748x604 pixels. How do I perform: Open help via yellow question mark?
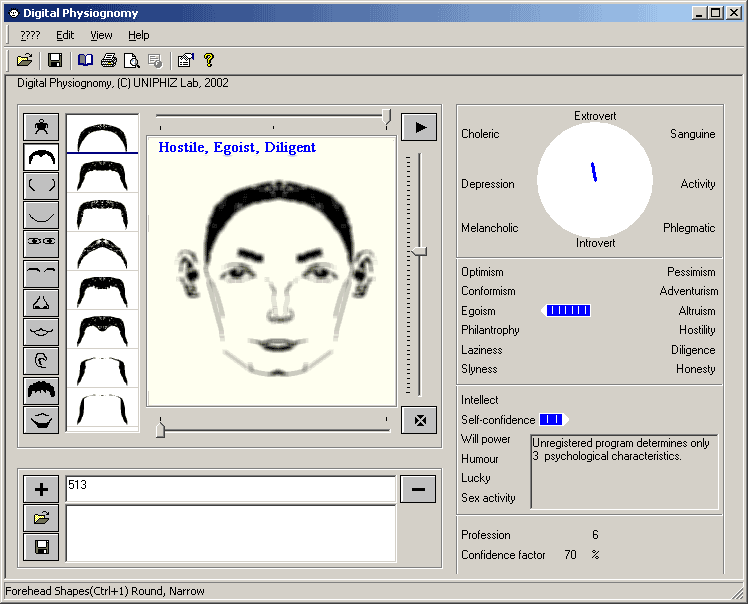[208, 60]
